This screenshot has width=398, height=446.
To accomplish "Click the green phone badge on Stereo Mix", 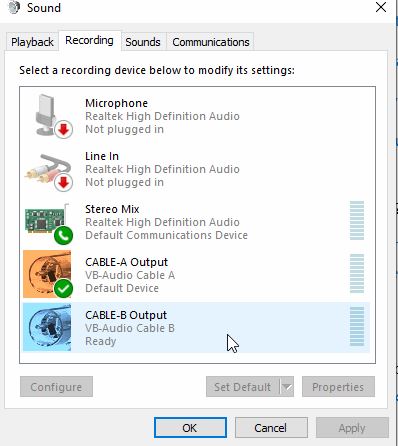I will [63, 235].
